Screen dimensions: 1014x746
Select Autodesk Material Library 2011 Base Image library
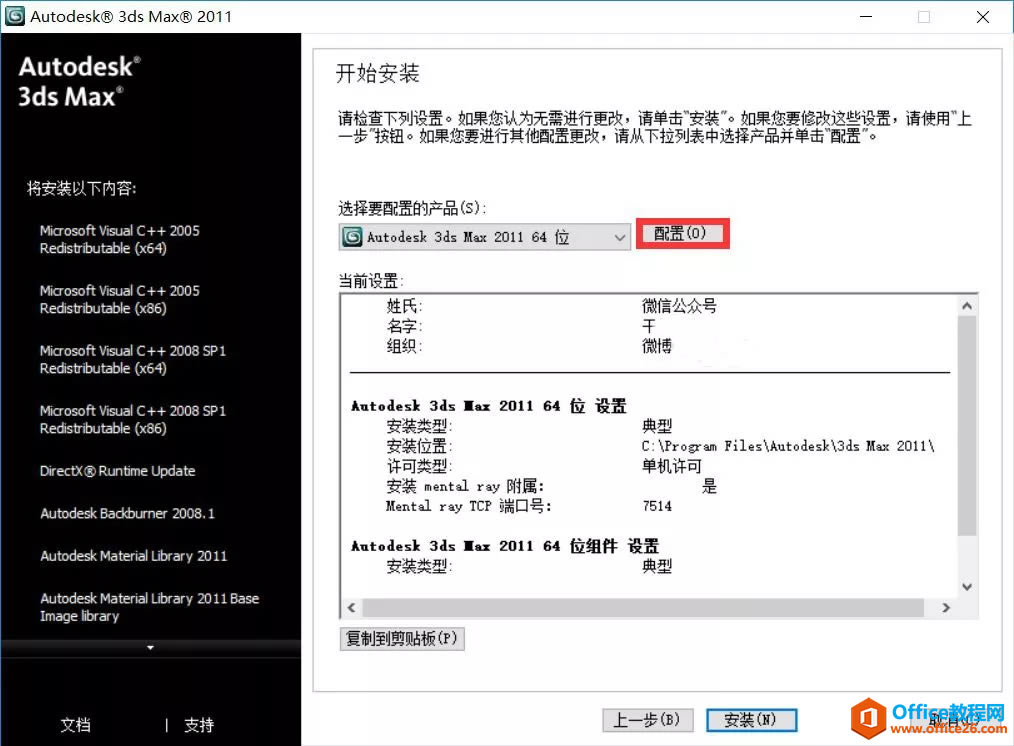point(149,607)
